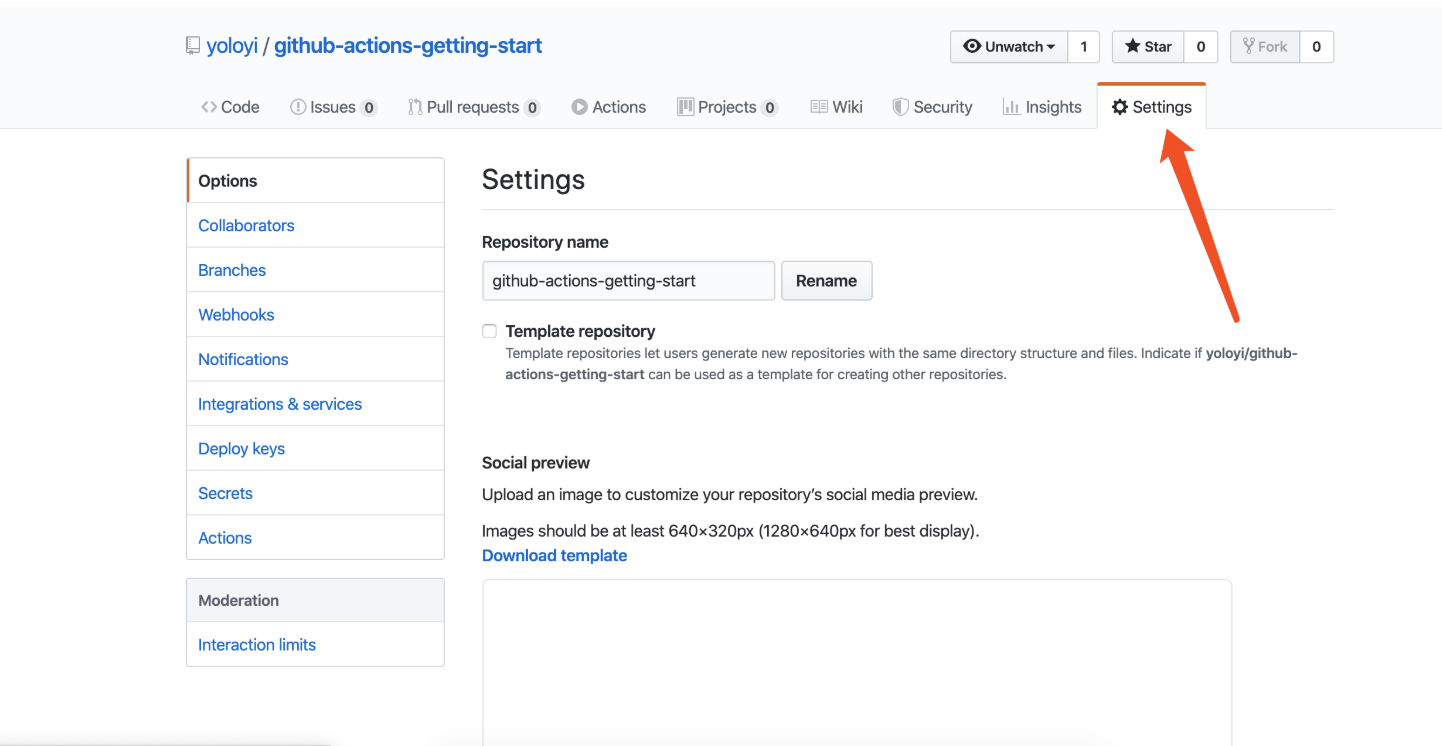
Task: Click the Security tab shield icon
Action: click(900, 107)
